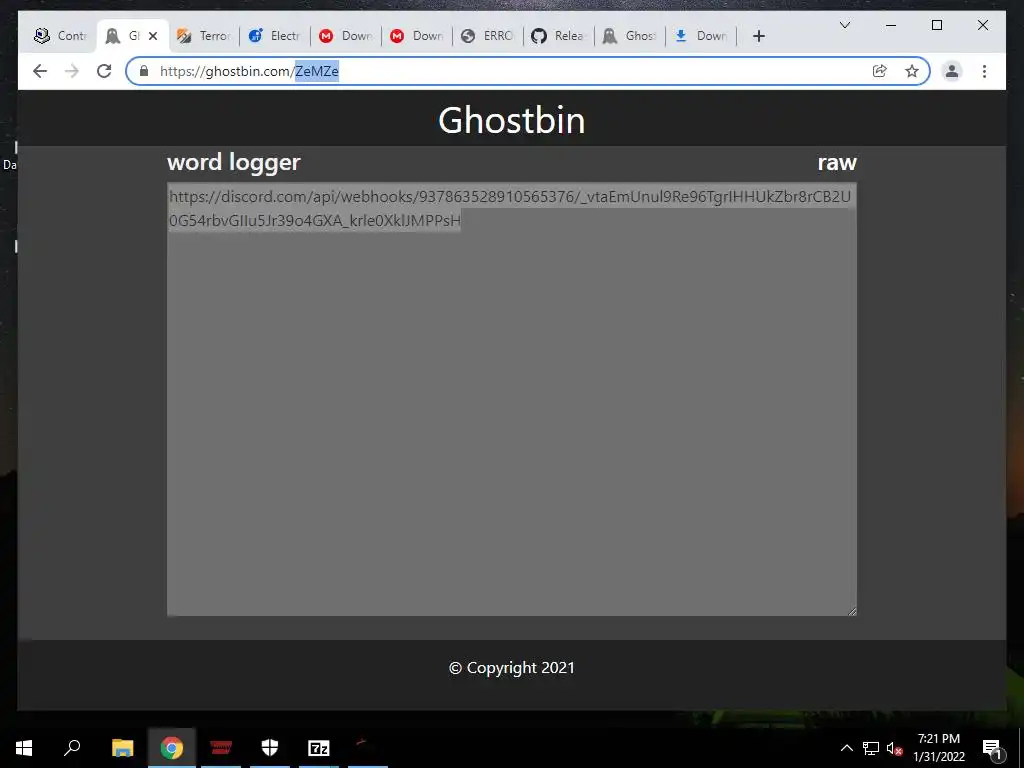Viewport: 1024px width, 768px height.
Task: Open the clock and date flyout
Action: (x=938, y=748)
